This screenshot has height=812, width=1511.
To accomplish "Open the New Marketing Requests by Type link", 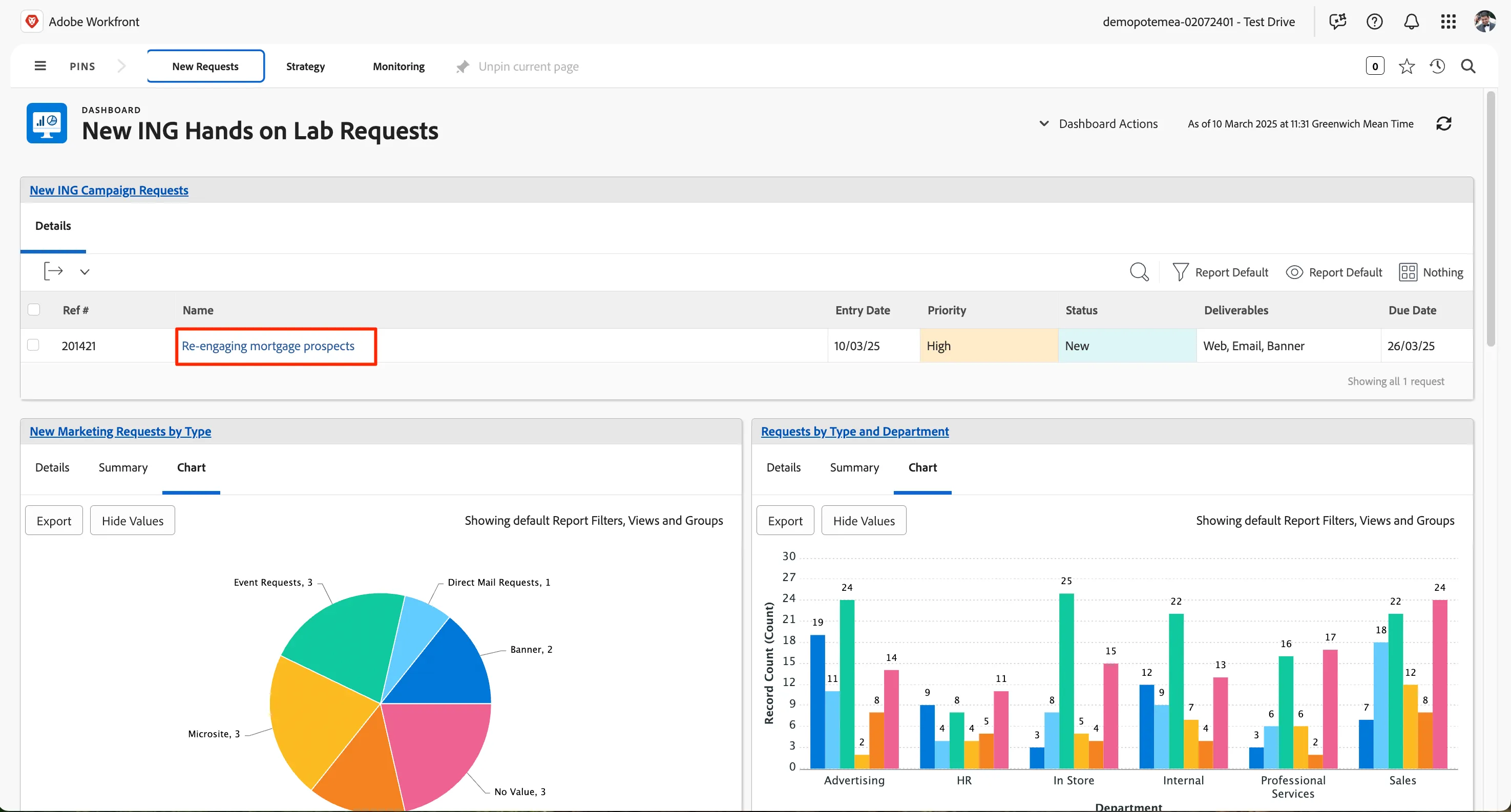I will (x=120, y=431).
